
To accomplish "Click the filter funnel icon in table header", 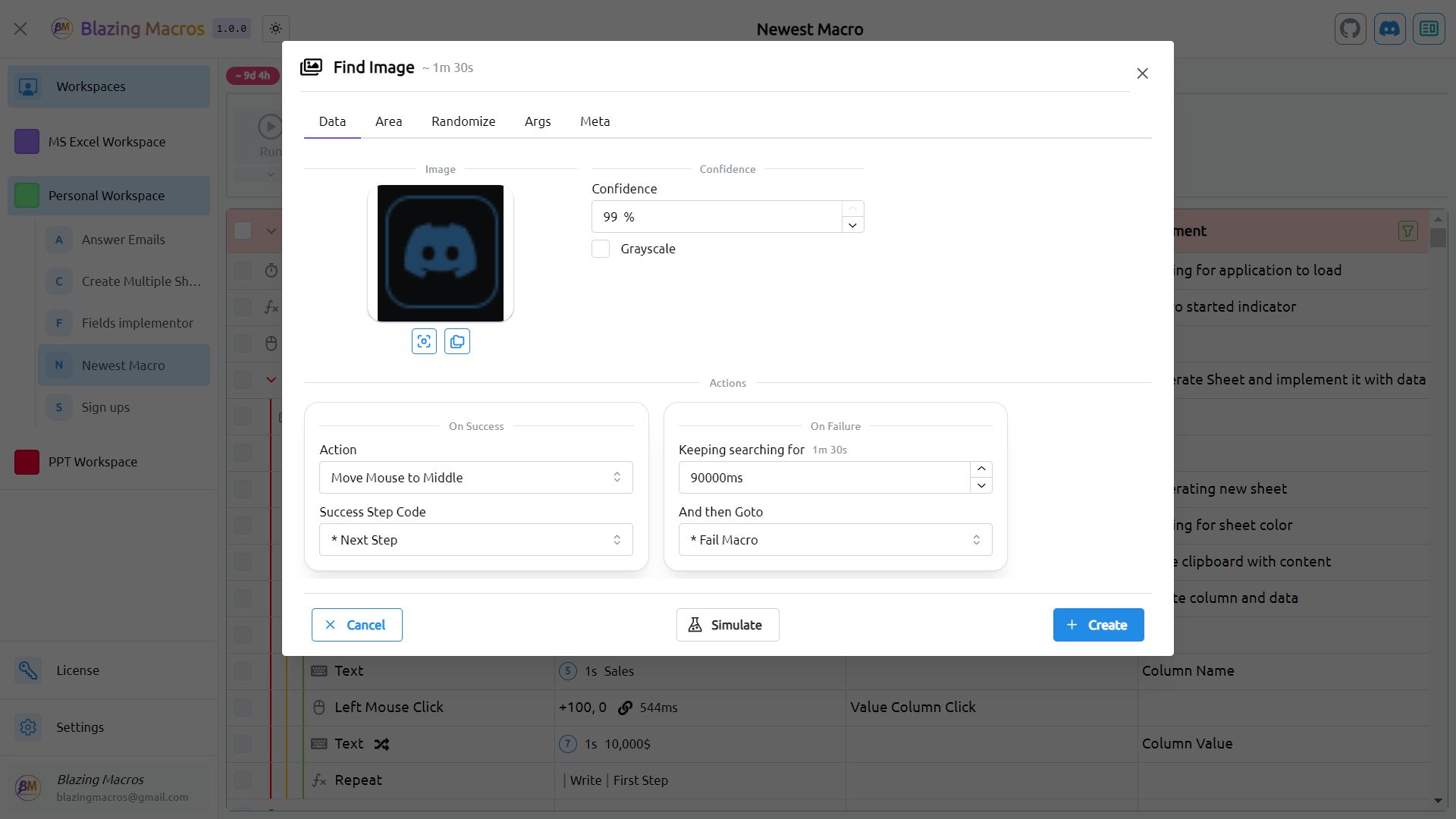I will pyautogui.click(x=1407, y=231).
